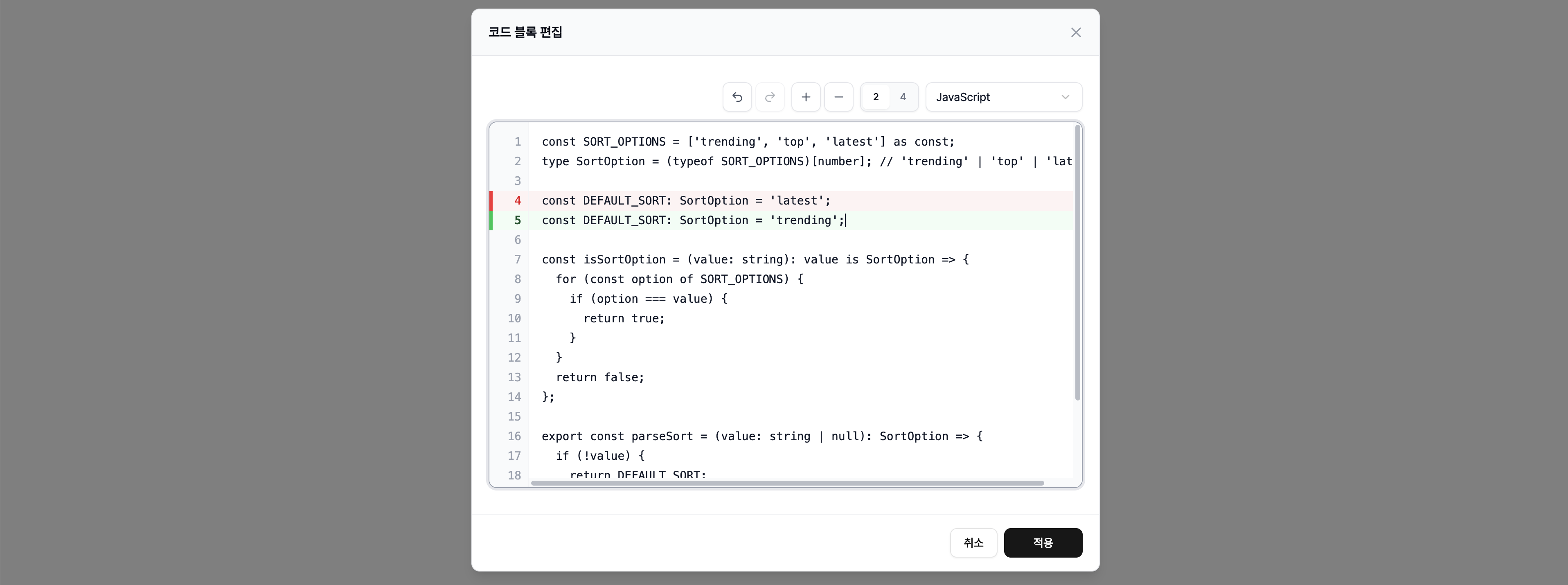Click the horizontal scrollbar of the editor
The width and height of the screenshot is (1568, 585).
click(x=787, y=483)
